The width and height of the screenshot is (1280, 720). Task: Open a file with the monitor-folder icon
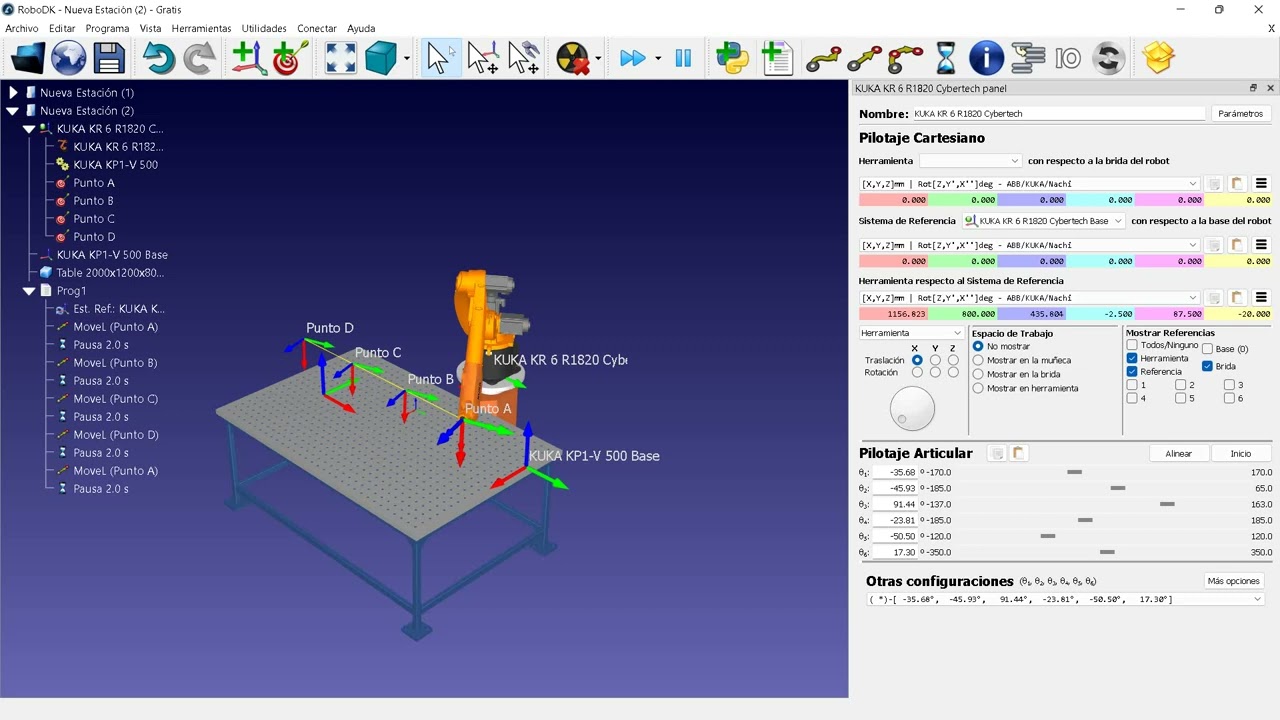tap(28, 58)
